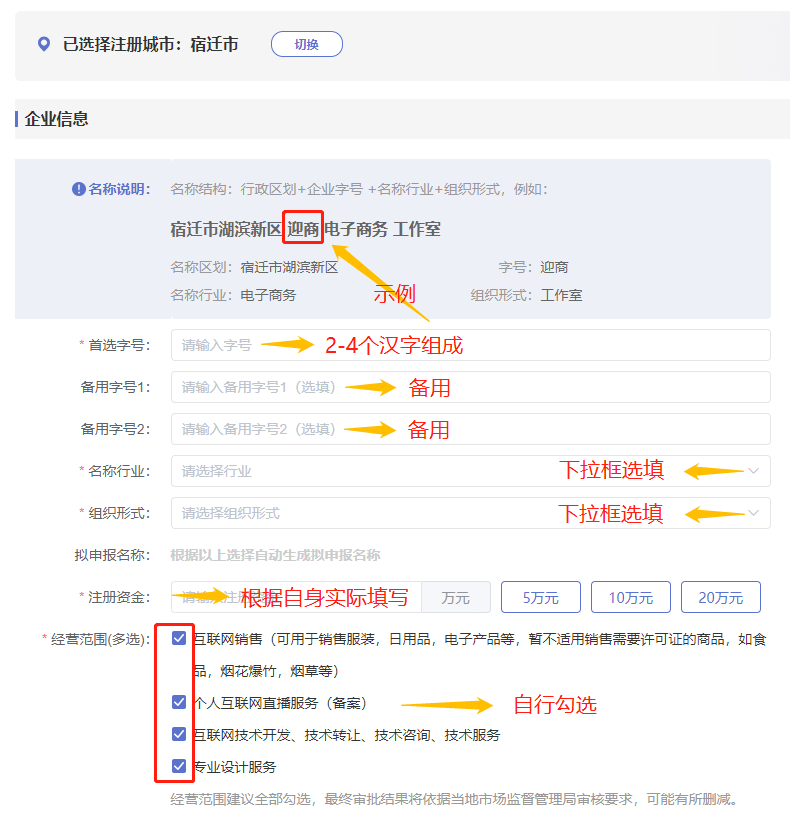Screen dimensions: 790x833
Task: Uncheck the 互联网销售 business scope checkbox
Action: tap(179, 638)
